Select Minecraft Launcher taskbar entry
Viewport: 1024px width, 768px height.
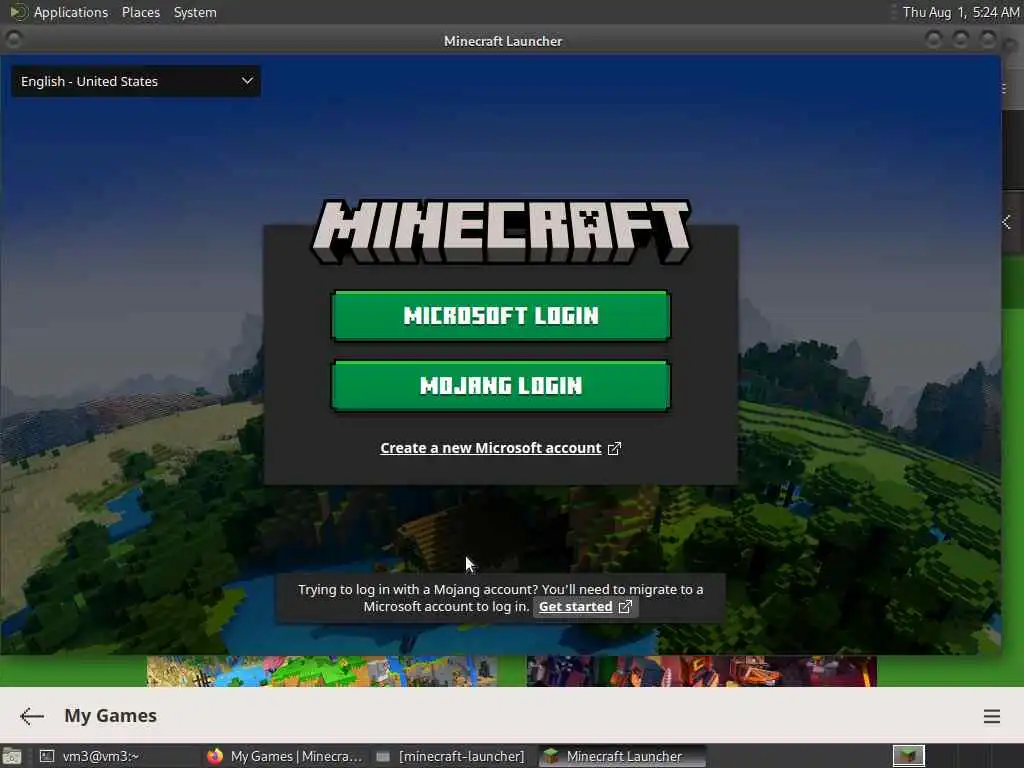click(x=622, y=756)
